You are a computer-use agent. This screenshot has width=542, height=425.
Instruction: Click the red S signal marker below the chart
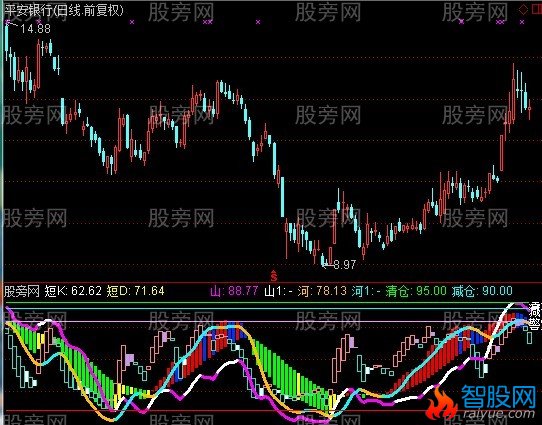[x=274, y=276]
